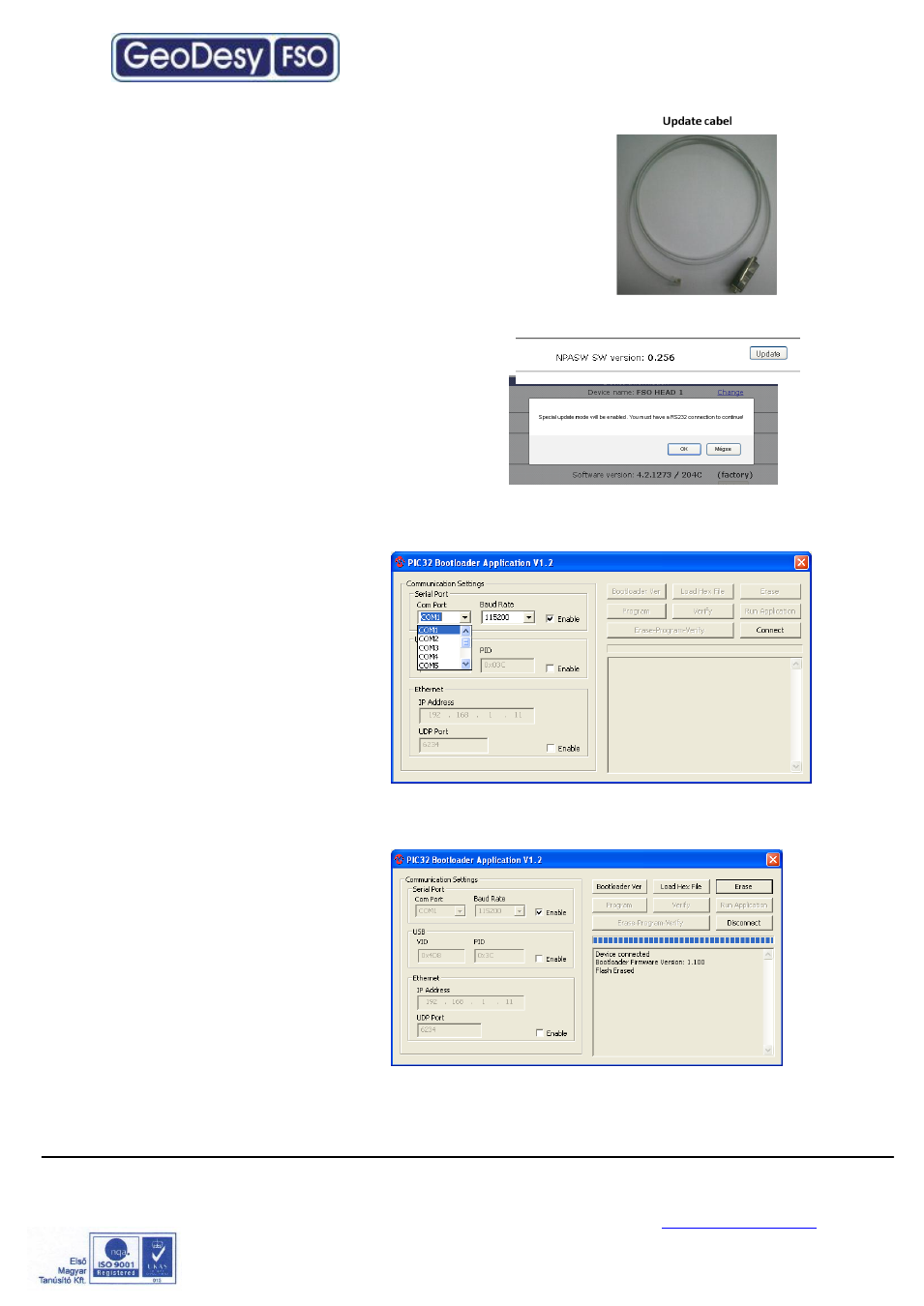Click the disabled COM1 combo in the connected window
924x1306 pixels.
[441, 911]
